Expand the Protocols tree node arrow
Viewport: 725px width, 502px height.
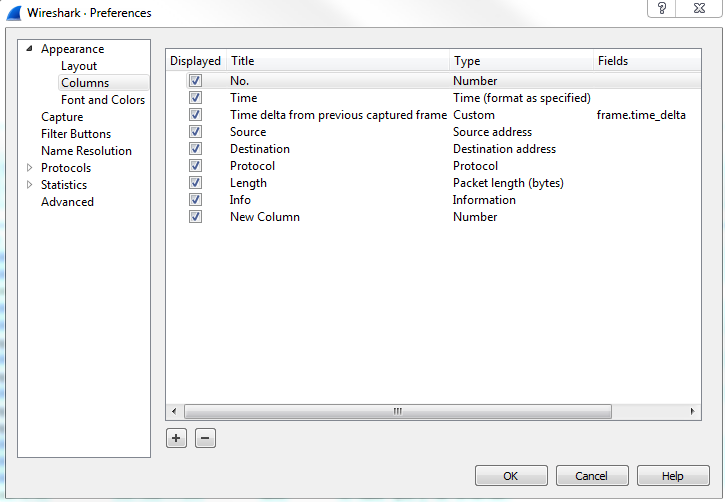pyautogui.click(x=30, y=167)
